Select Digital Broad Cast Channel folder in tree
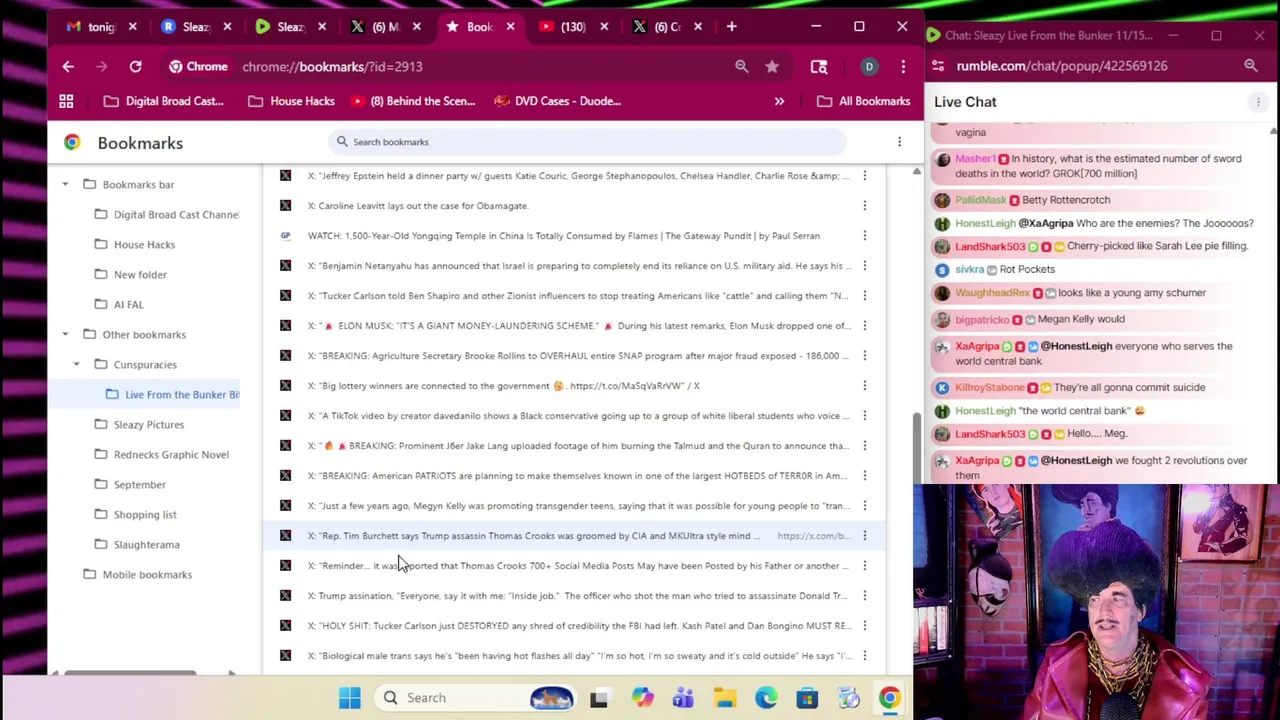 pyautogui.click(x=166, y=214)
